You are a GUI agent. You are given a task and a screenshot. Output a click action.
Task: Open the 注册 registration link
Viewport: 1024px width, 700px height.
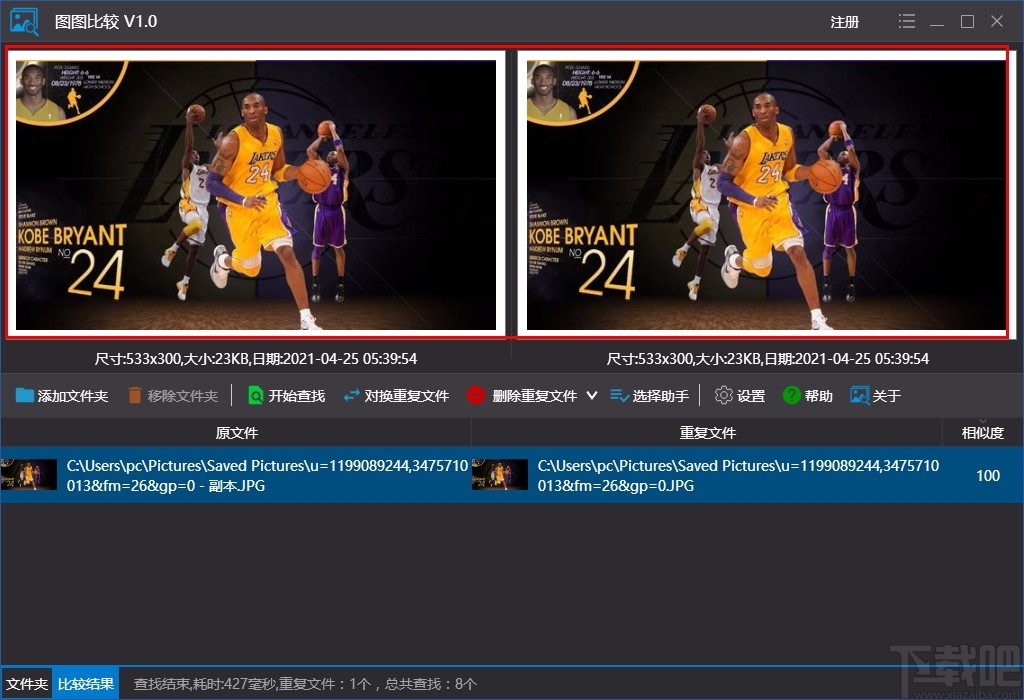(x=844, y=22)
